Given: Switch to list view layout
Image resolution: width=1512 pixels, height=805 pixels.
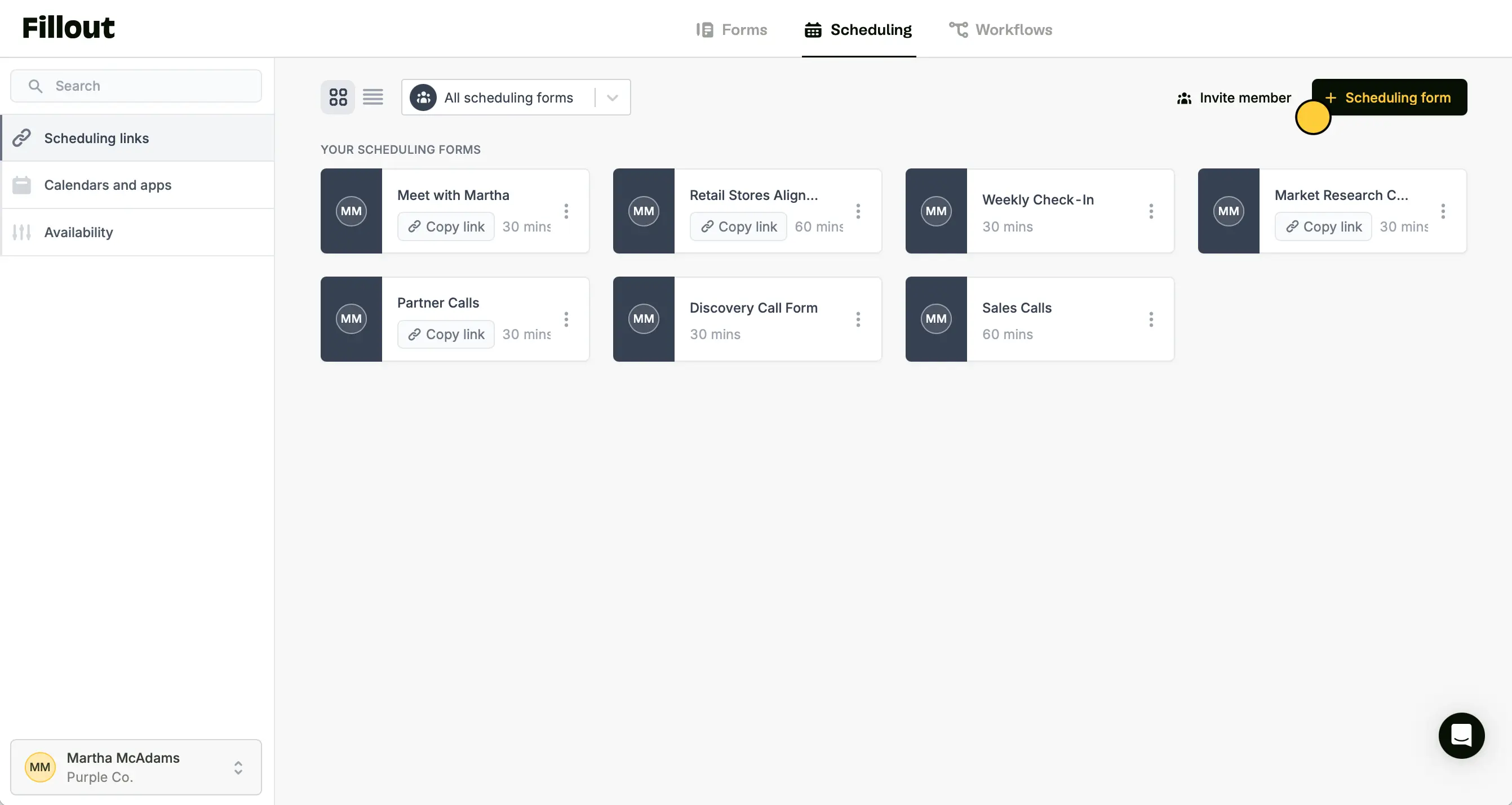Looking at the screenshot, I should (x=373, y=97).
